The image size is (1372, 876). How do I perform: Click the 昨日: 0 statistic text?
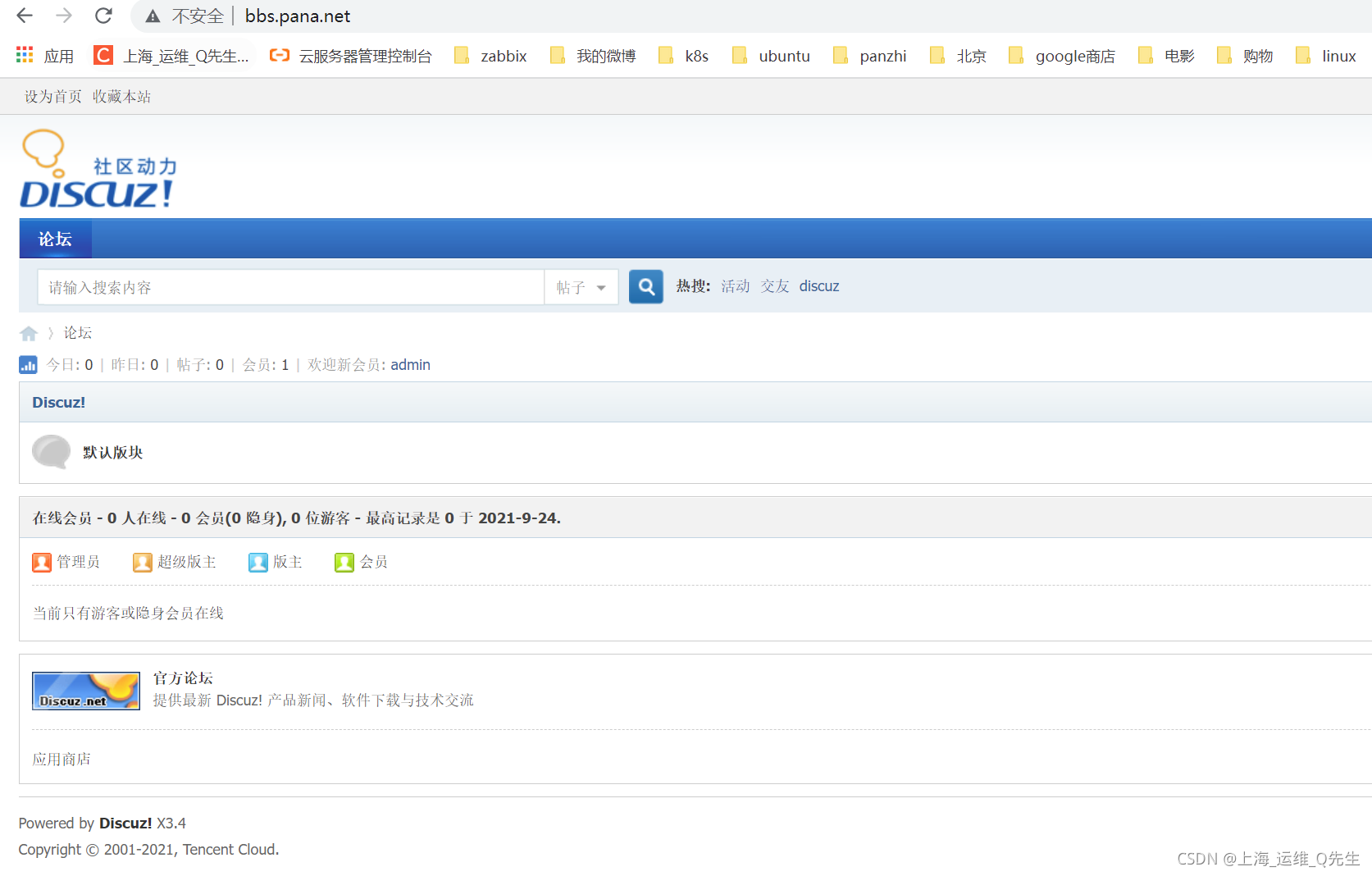coord(135,365)
